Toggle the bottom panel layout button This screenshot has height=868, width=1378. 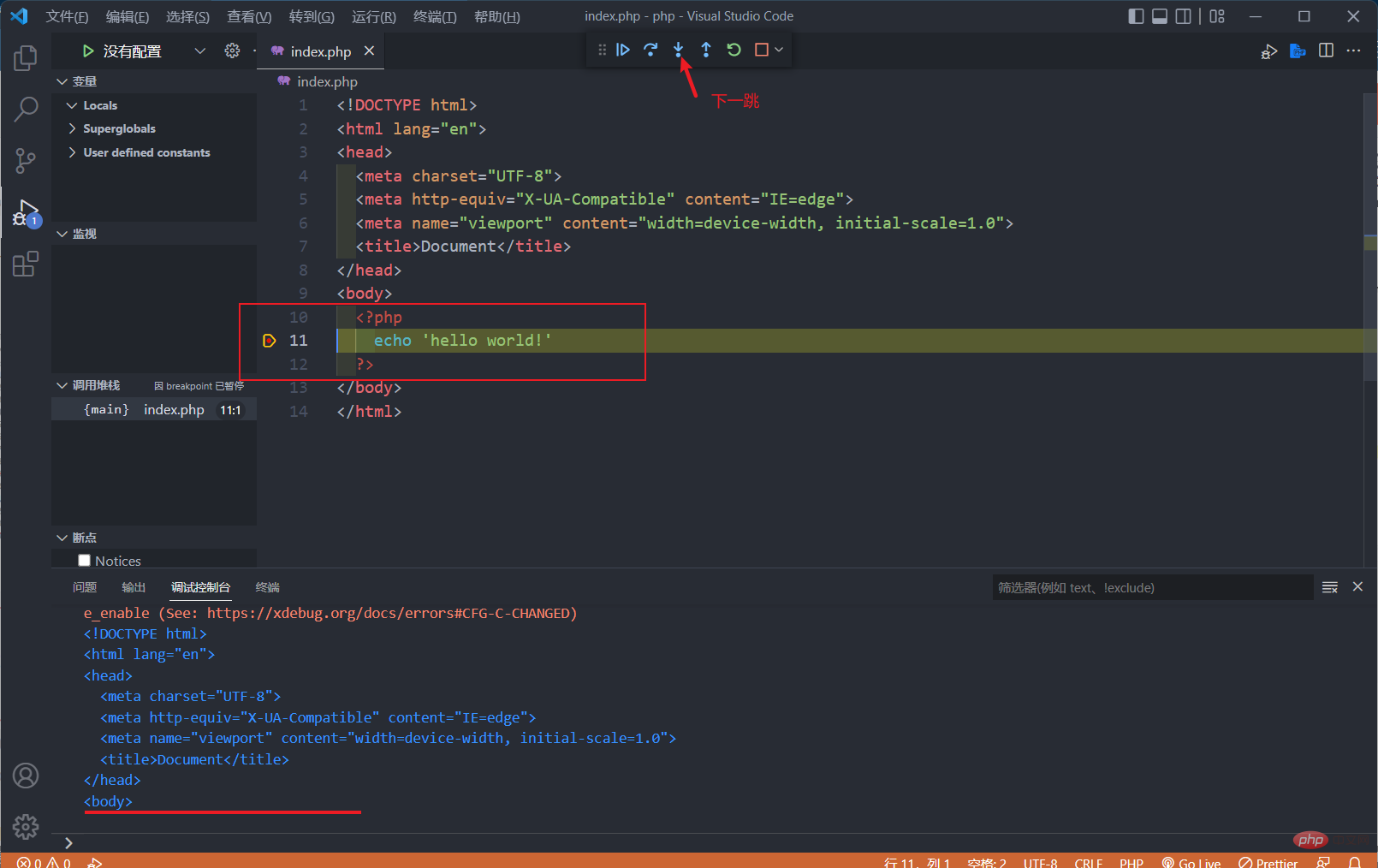1160,16
